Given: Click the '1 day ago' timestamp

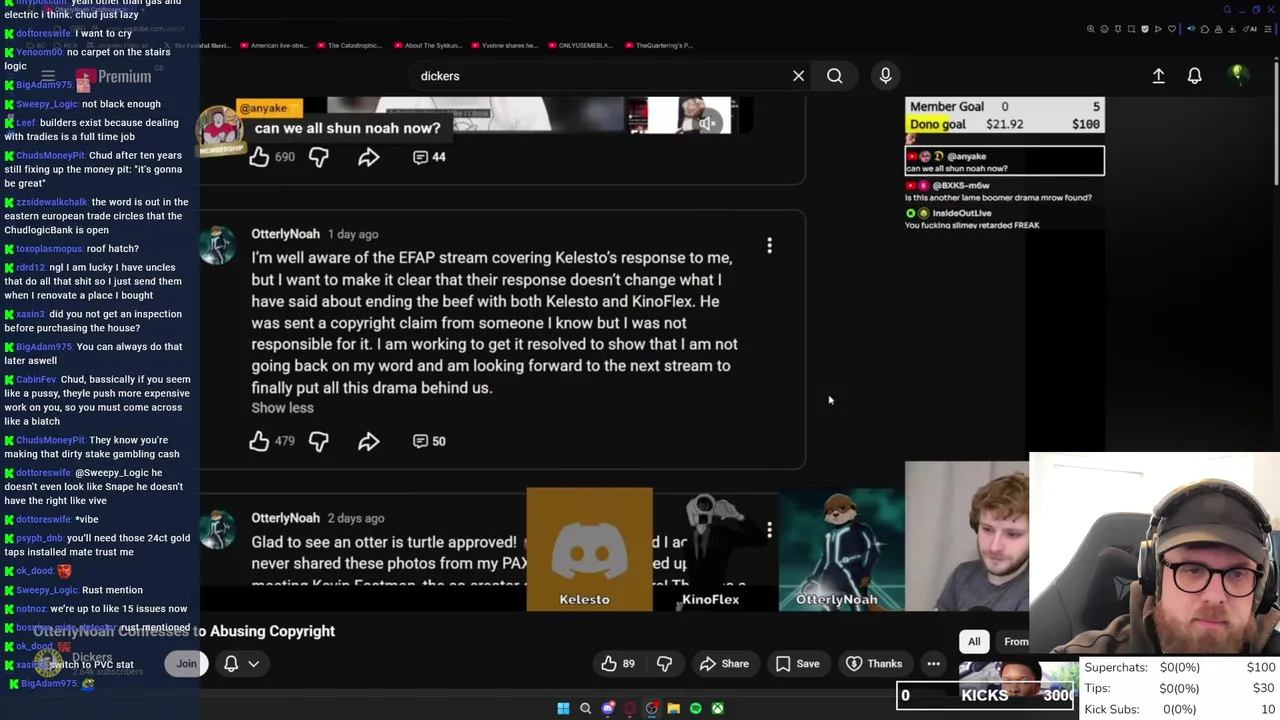Looking at the screenshot, I should (353, 234).
